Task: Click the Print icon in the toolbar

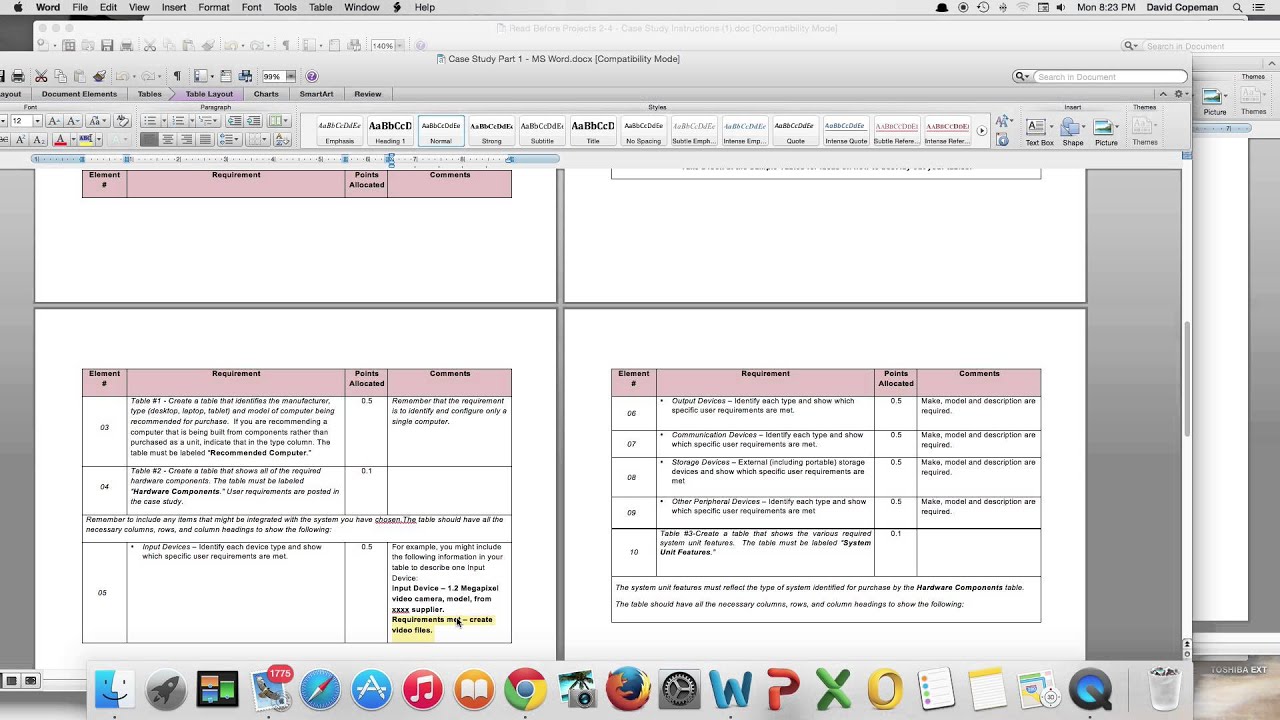Action: pyautogui.click(x=18, y=76)
